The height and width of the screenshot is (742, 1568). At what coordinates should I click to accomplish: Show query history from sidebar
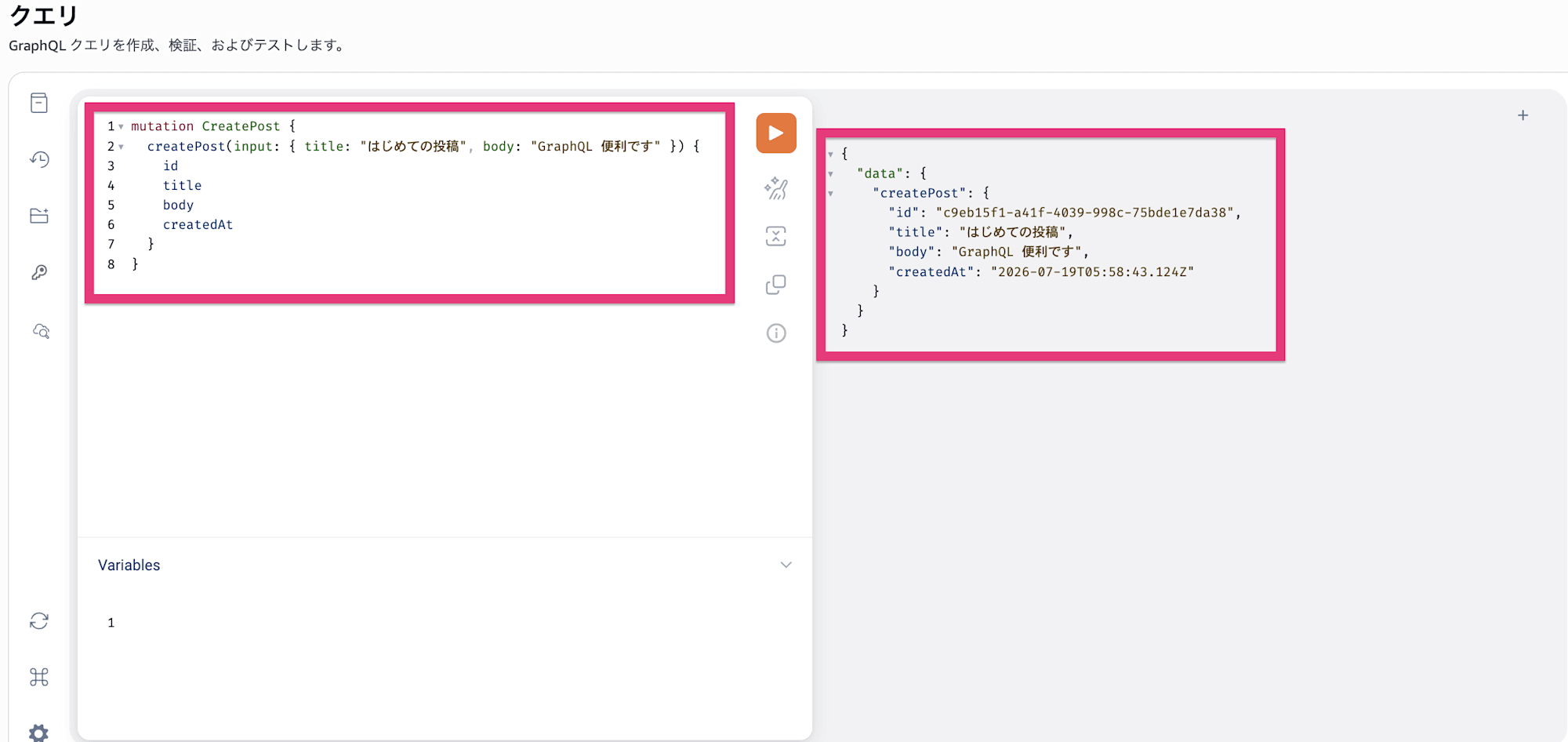39,159
